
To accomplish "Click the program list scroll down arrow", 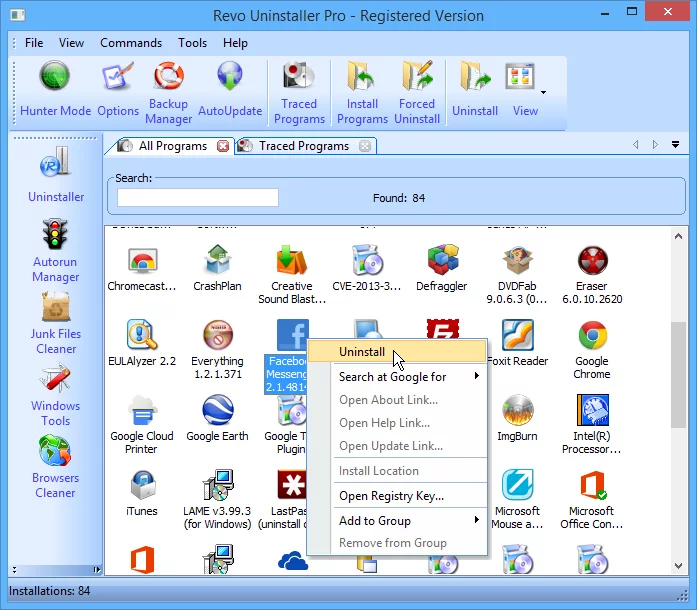I will tap(678, 566).
